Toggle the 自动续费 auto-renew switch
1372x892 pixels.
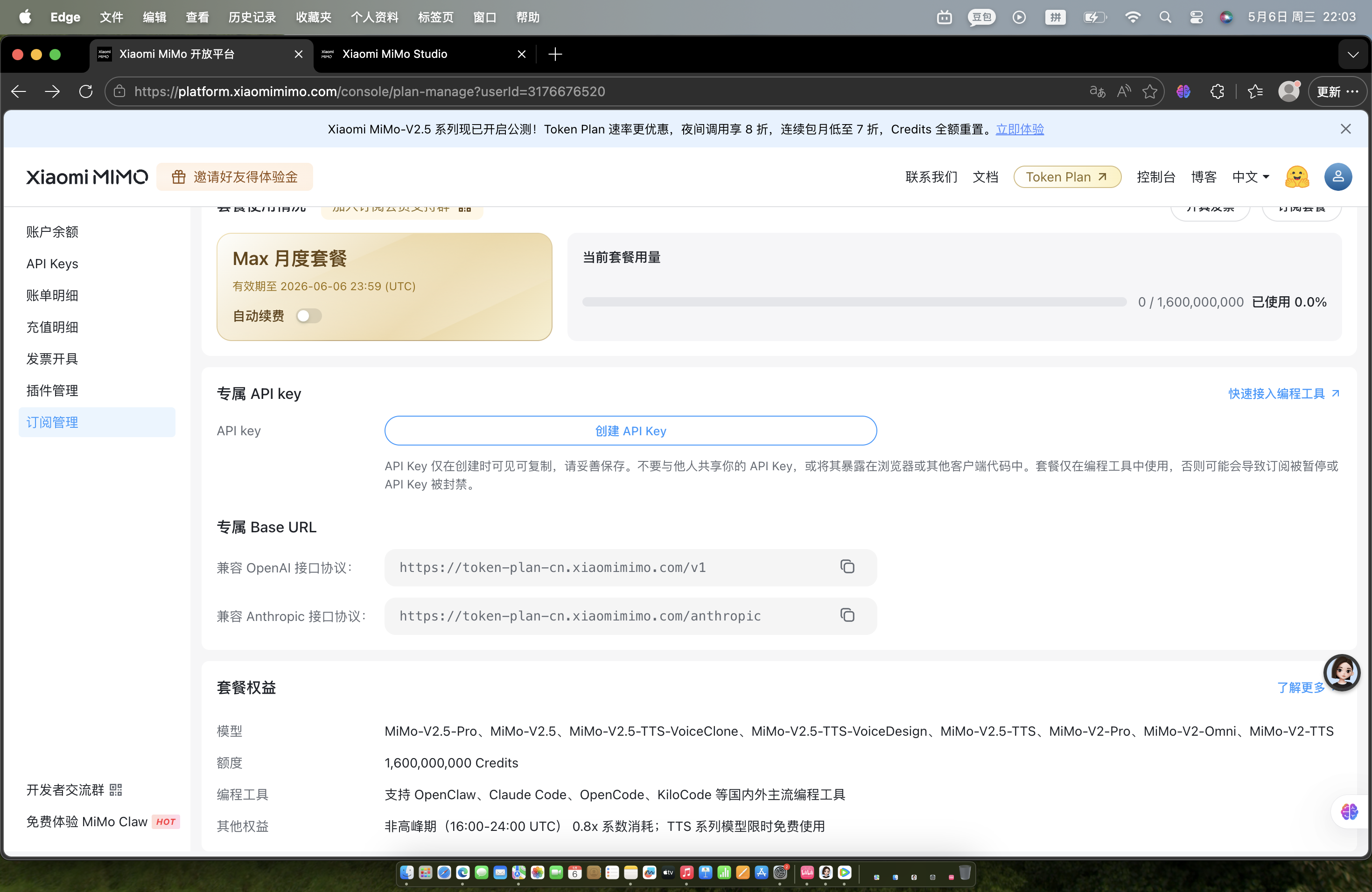308,316
